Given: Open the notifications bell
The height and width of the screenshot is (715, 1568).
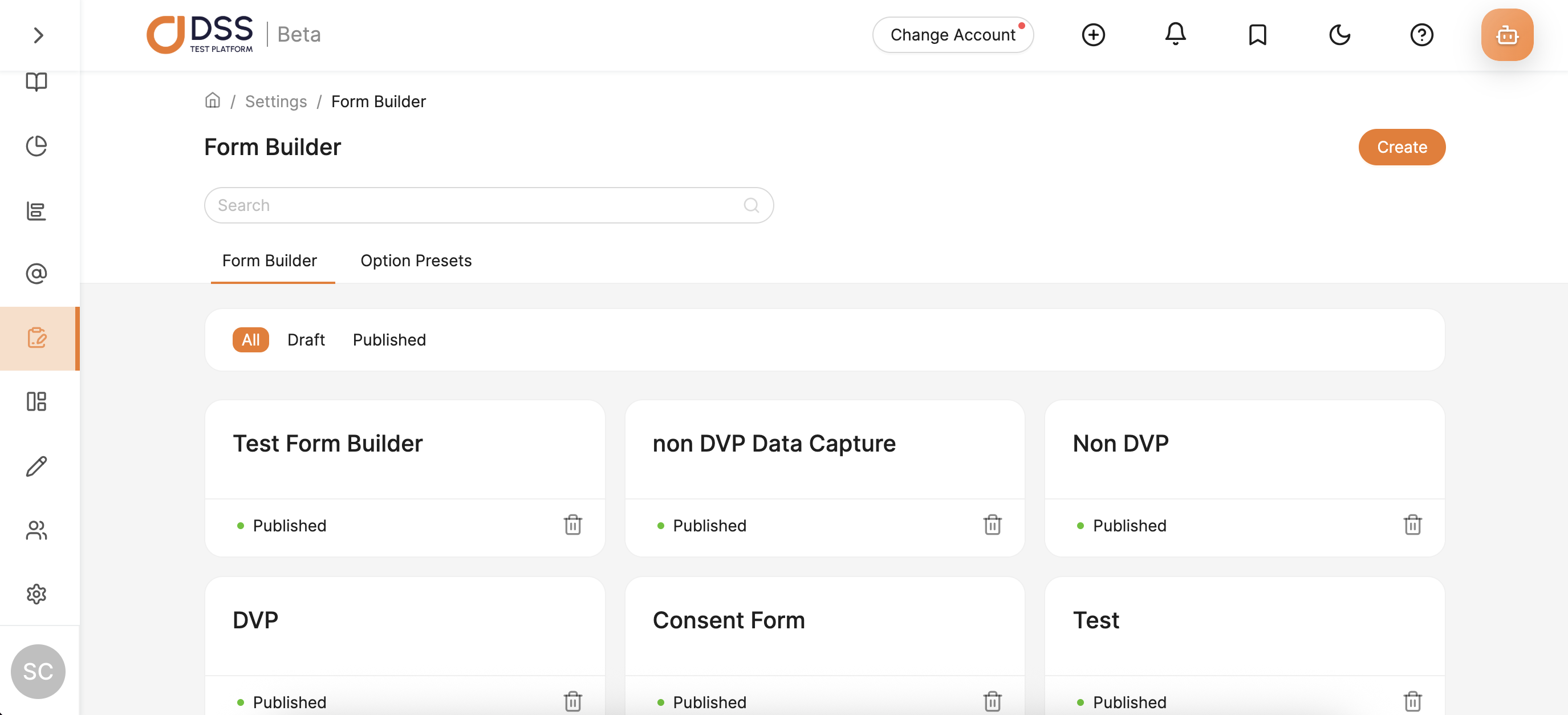Looking at the screenshot, I should tap(1175, 35).
